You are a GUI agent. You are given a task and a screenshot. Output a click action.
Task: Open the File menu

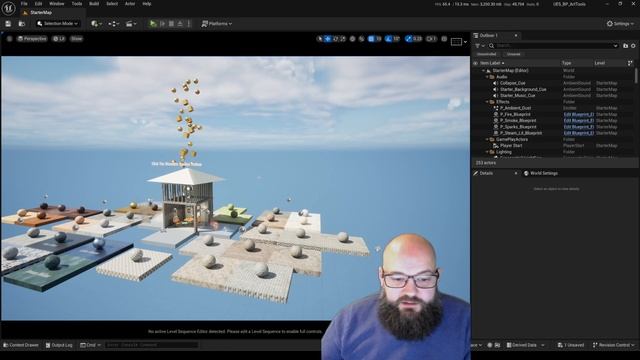pos(24,4)
